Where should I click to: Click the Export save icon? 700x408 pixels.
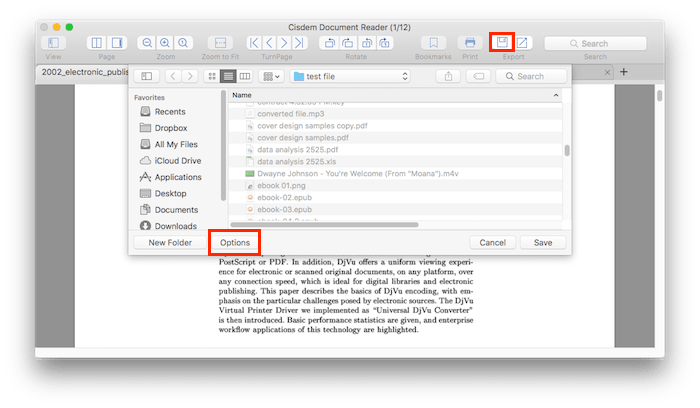502,43
